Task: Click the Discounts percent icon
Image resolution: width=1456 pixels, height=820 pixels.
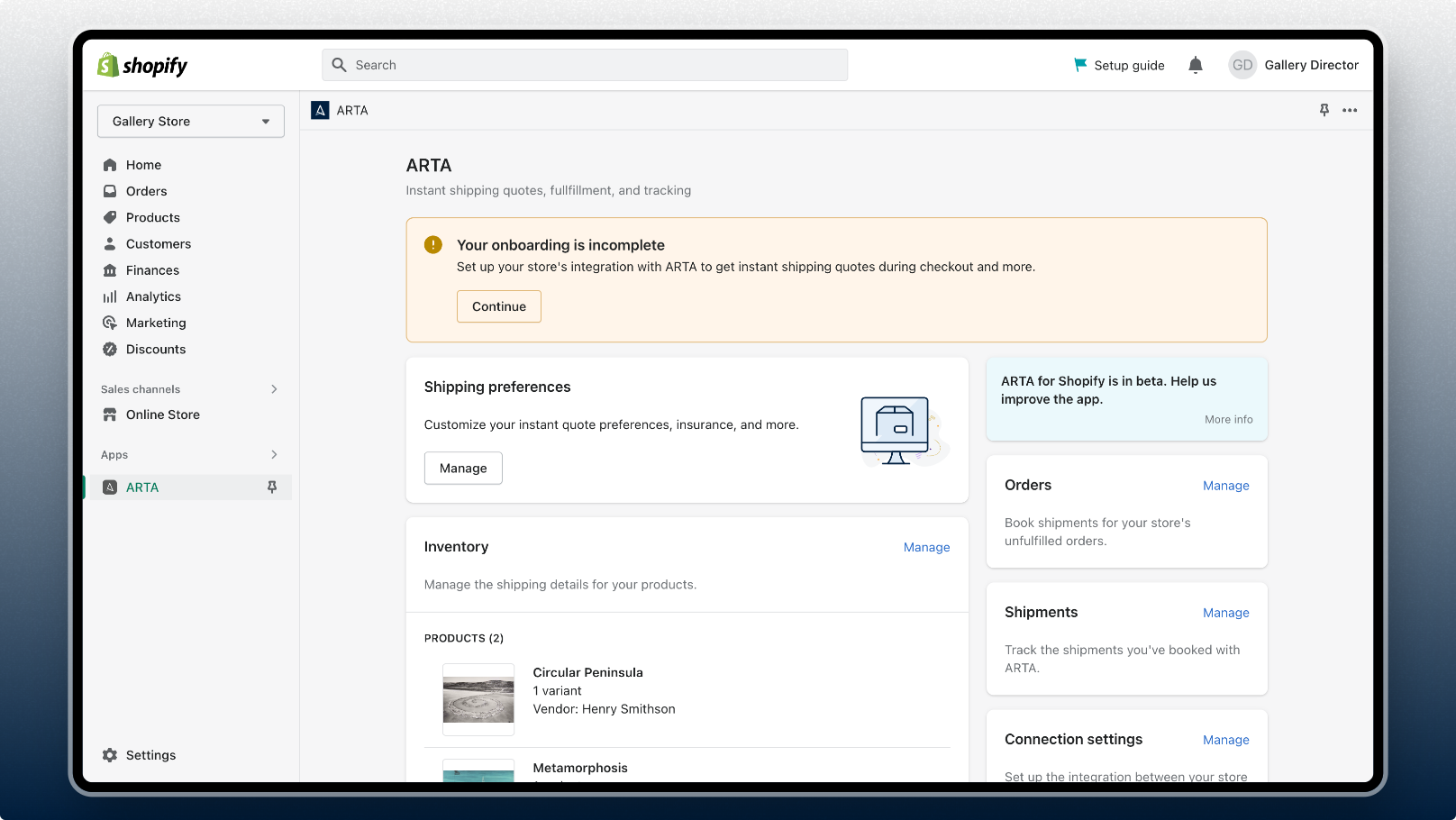Action: [x=110, y=349]
